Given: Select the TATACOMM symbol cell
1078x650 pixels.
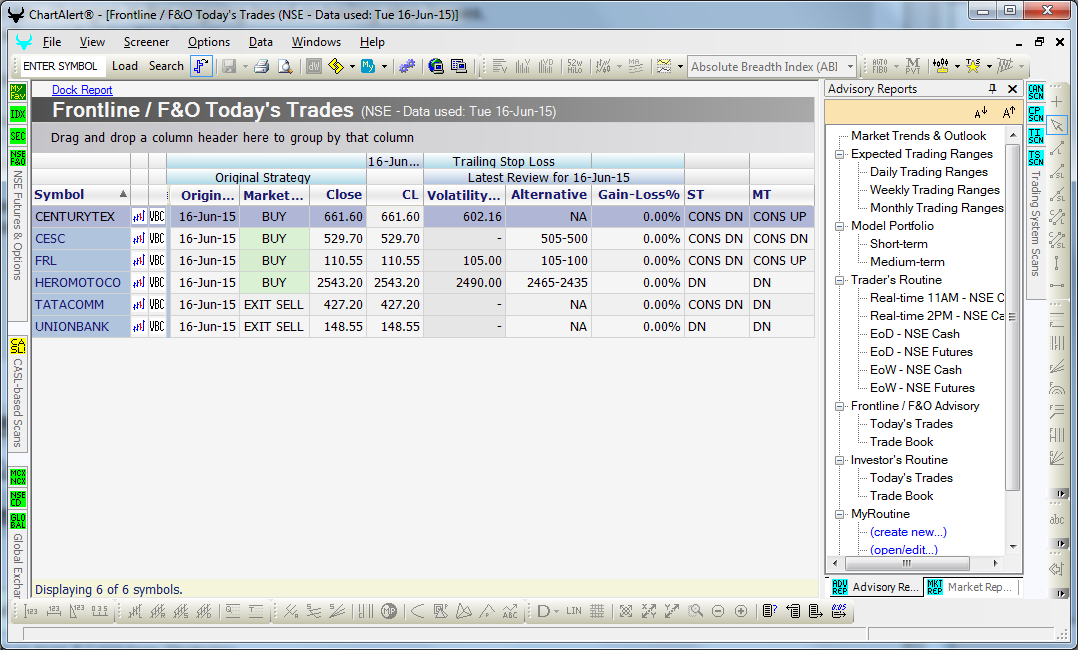Looking at the screenshot, I should click(80, 305).
